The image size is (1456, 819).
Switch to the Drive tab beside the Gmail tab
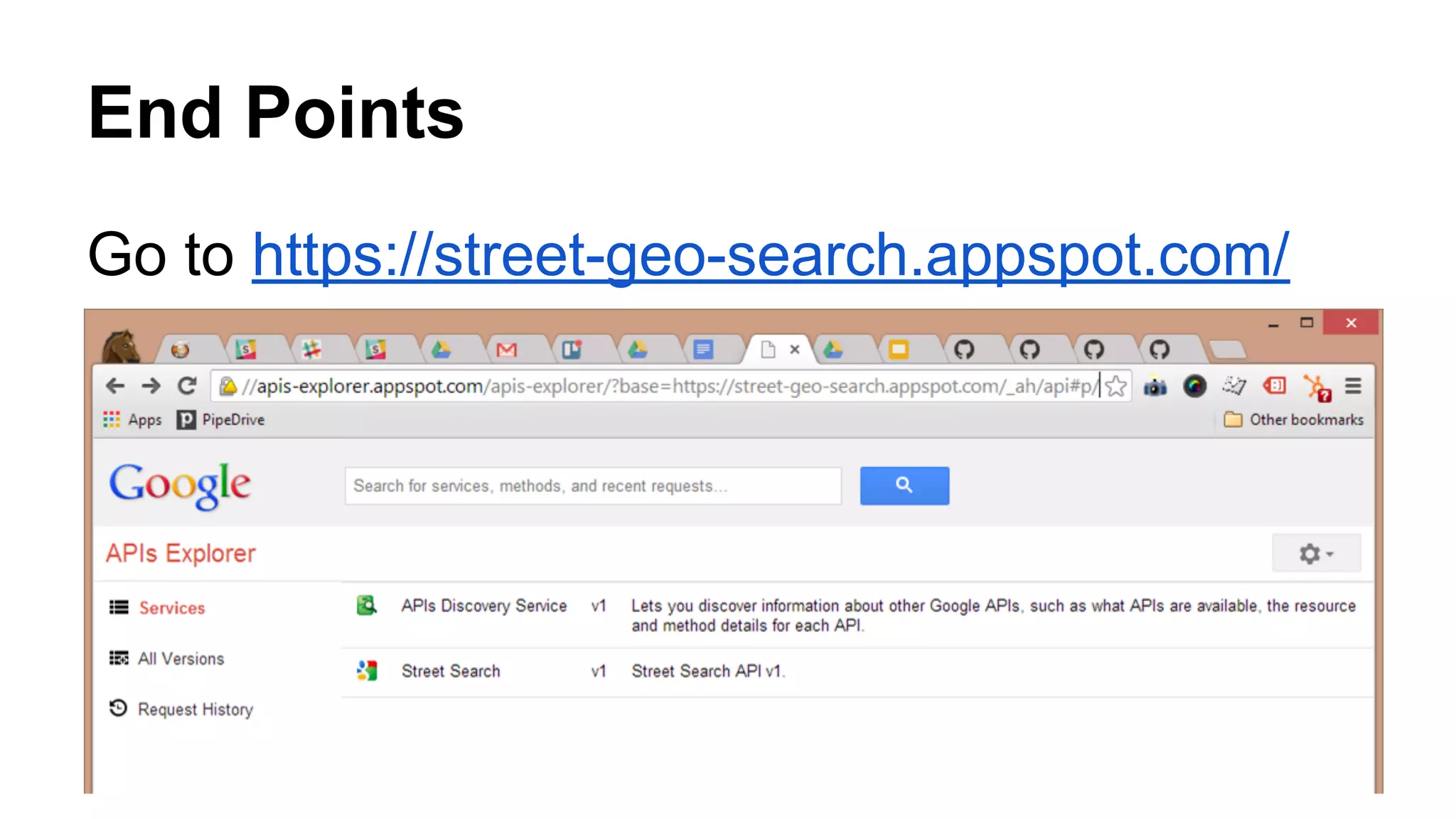pyautogui.click(x=441, y=350)
